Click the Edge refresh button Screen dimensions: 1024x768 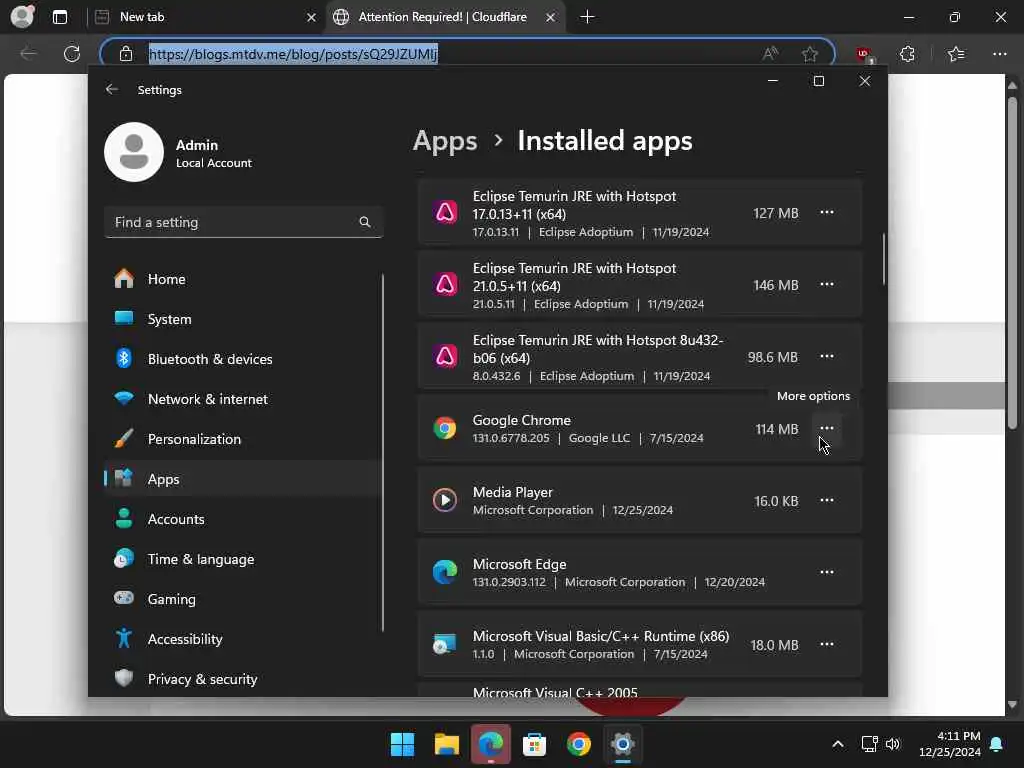coord(72,54)
